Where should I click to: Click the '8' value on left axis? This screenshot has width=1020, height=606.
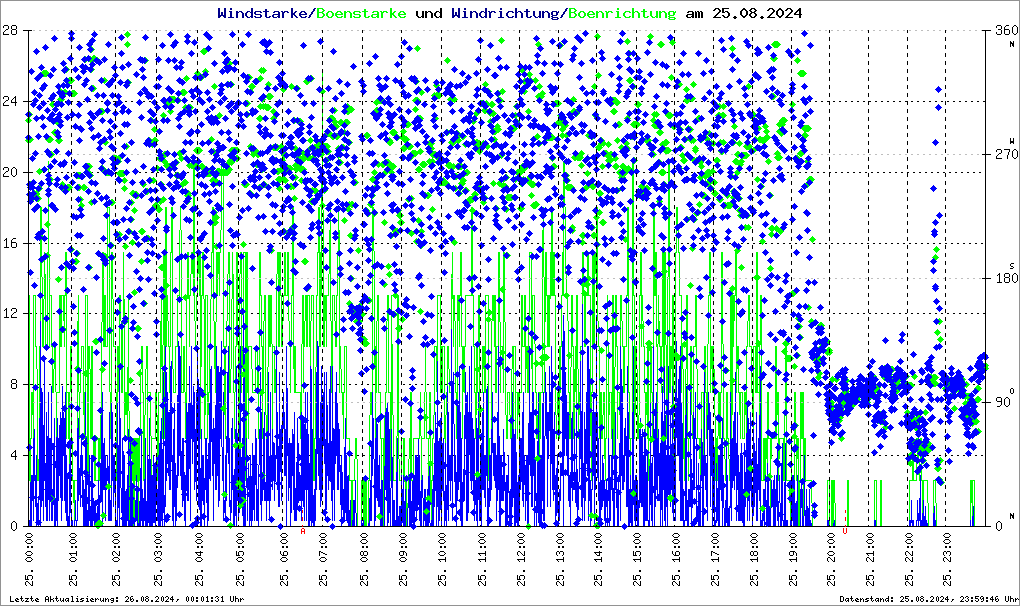13,385
